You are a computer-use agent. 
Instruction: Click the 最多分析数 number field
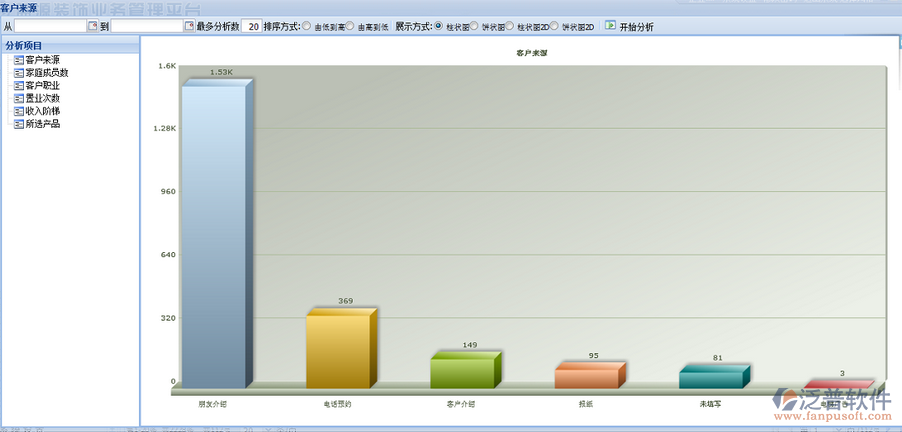click(x=252, y=26)
